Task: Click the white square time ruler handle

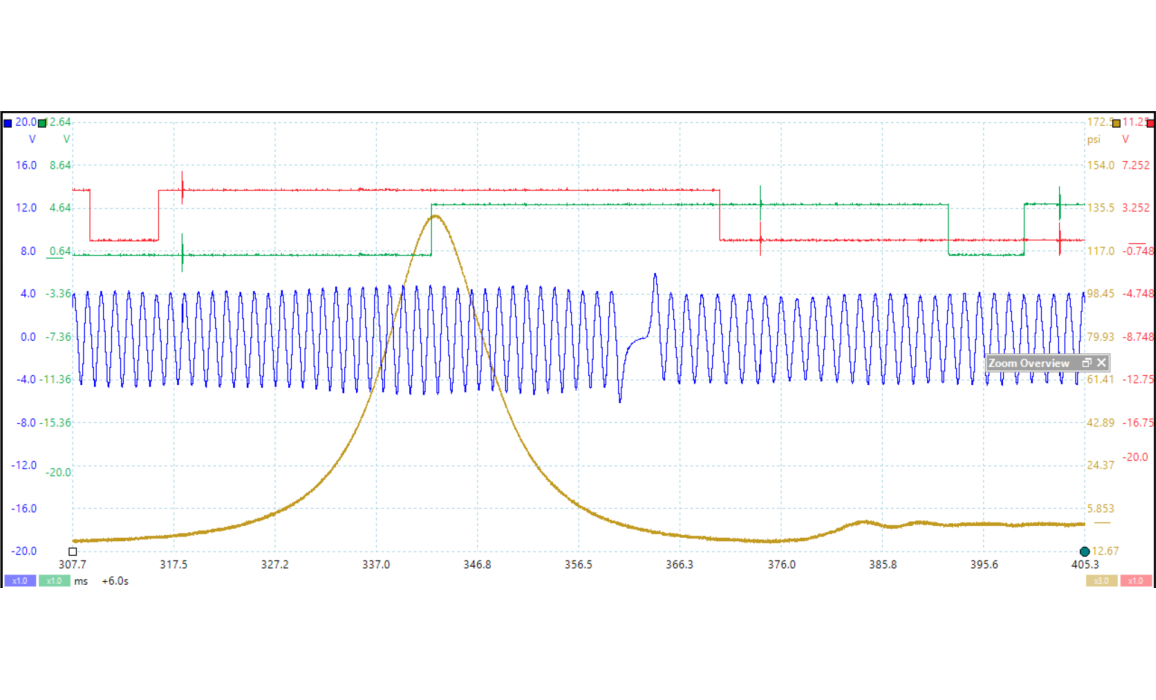Action: (73, 551)
